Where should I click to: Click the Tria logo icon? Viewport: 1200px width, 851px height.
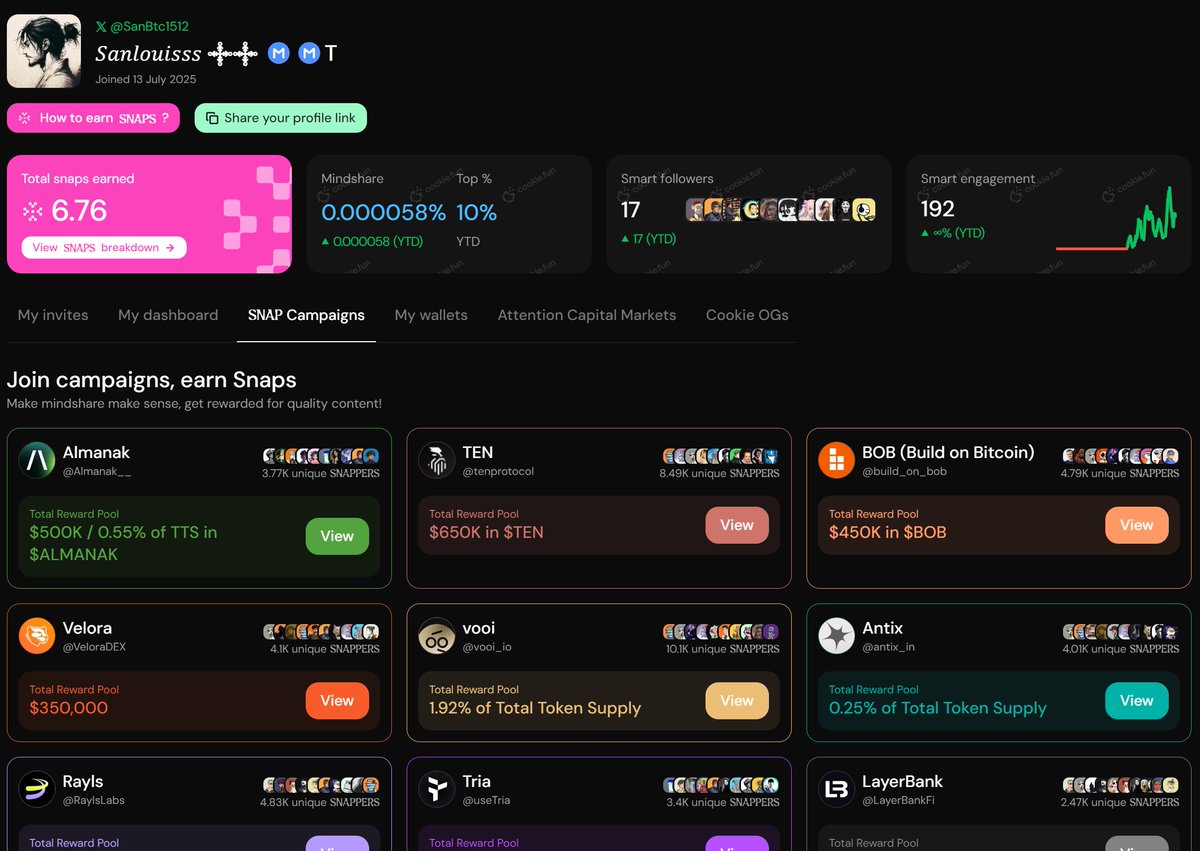(437, 789)
